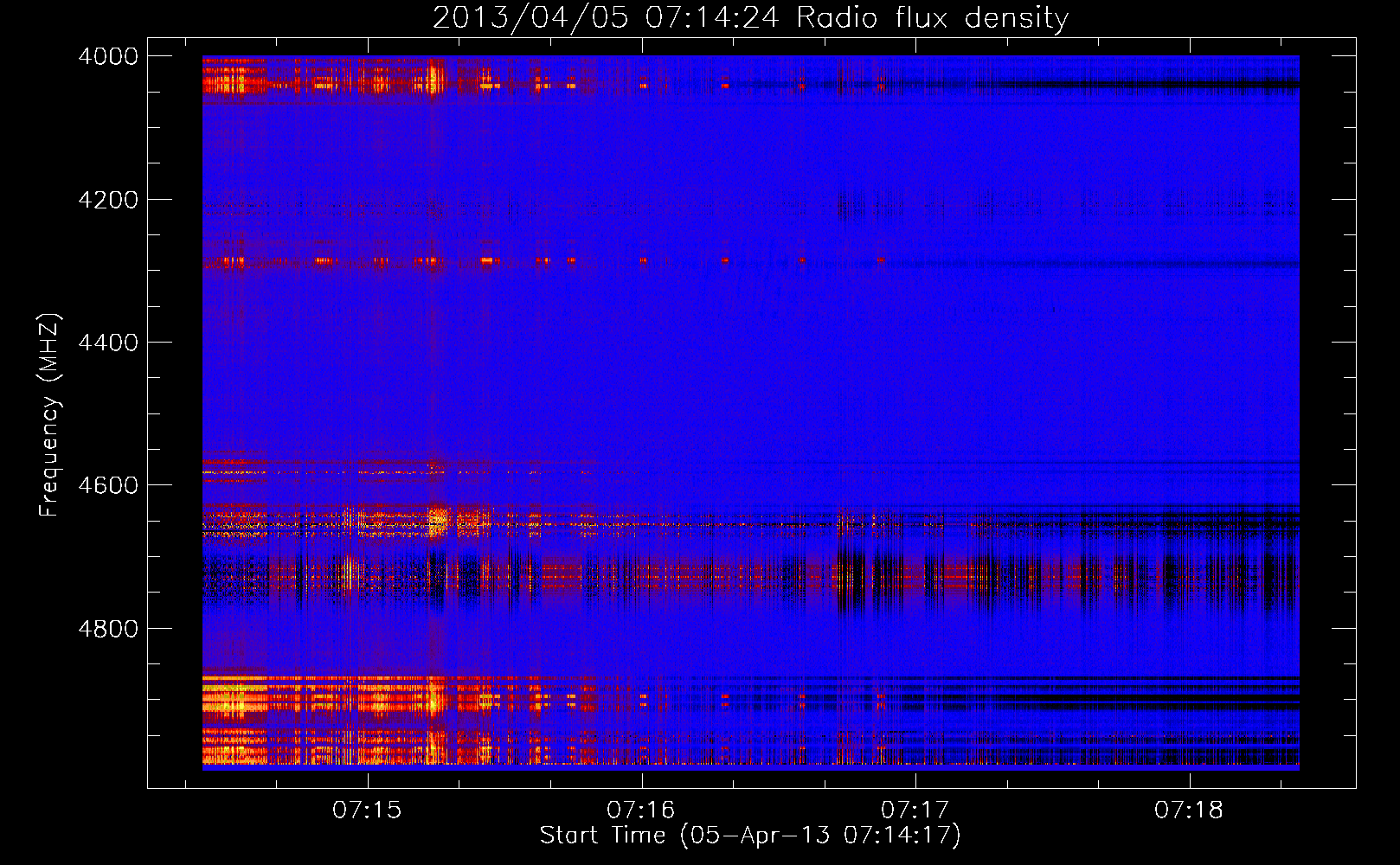
Task: Click the "Frequency (MHZ)" axis label
Action: coord(50,415)
